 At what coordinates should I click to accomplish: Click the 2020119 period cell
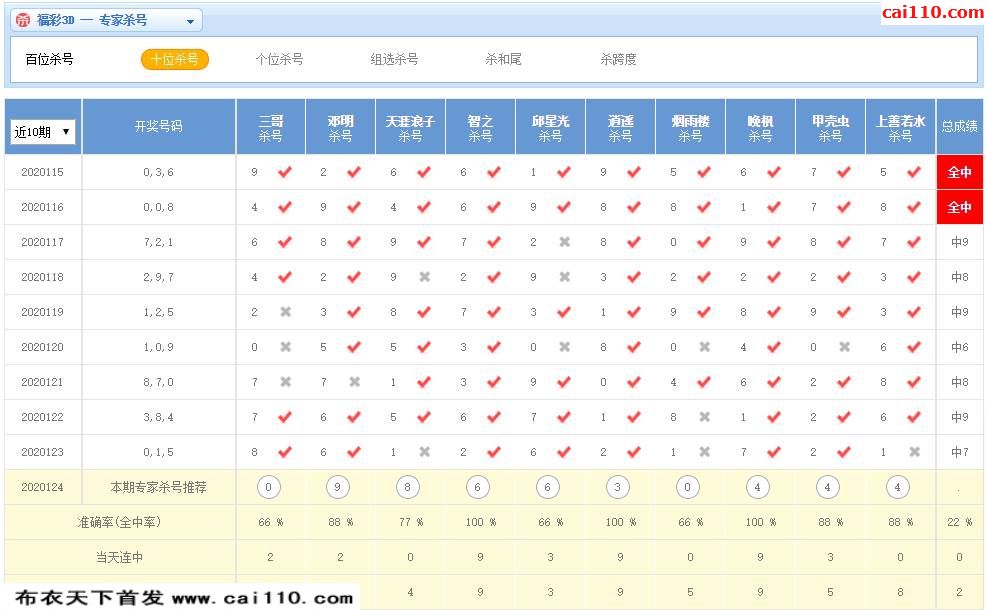click(43, 313)
